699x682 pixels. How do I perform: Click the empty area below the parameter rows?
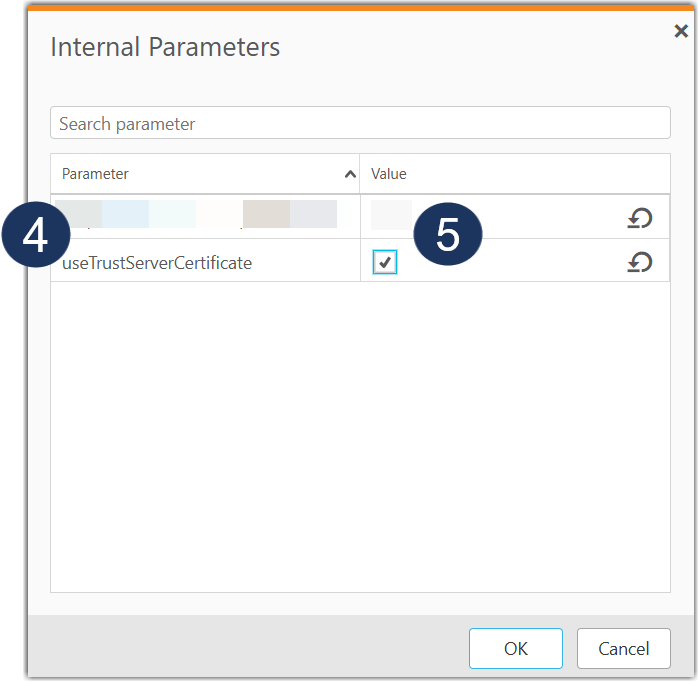360,430
